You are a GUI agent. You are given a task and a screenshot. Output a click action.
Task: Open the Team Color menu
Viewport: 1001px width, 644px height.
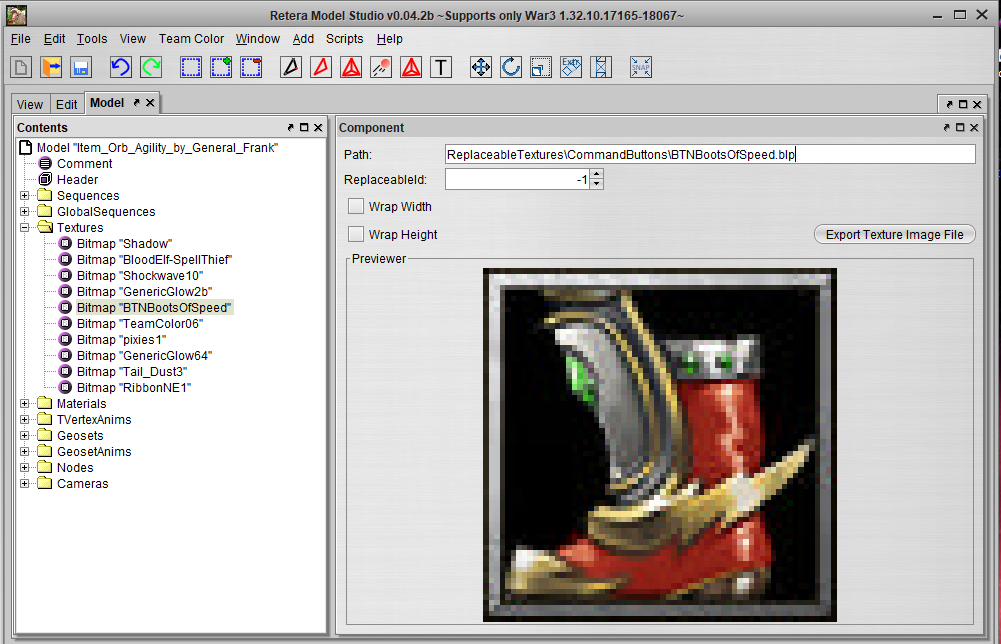click(192, 39)
